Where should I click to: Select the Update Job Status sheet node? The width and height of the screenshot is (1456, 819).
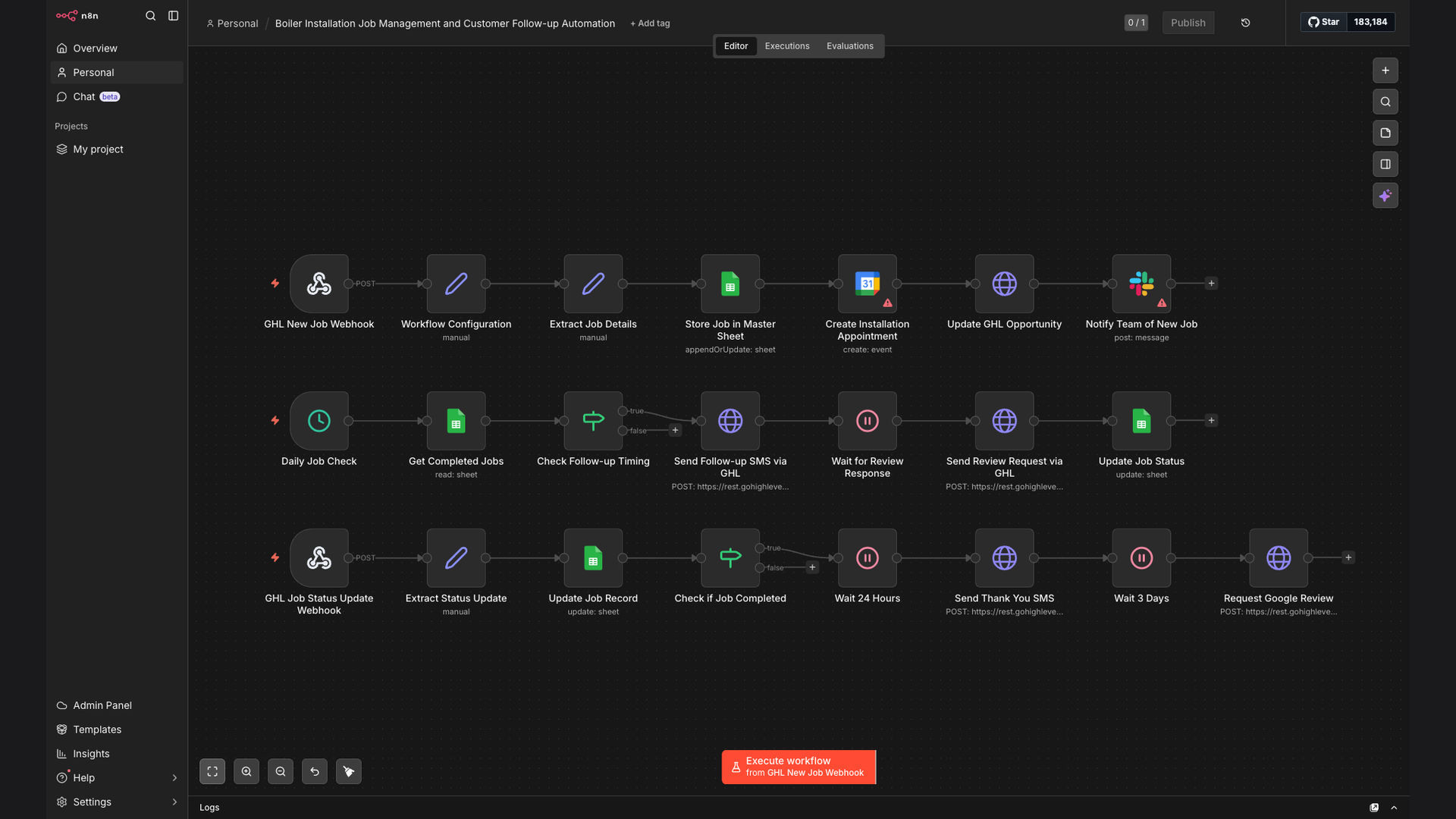1141,421
